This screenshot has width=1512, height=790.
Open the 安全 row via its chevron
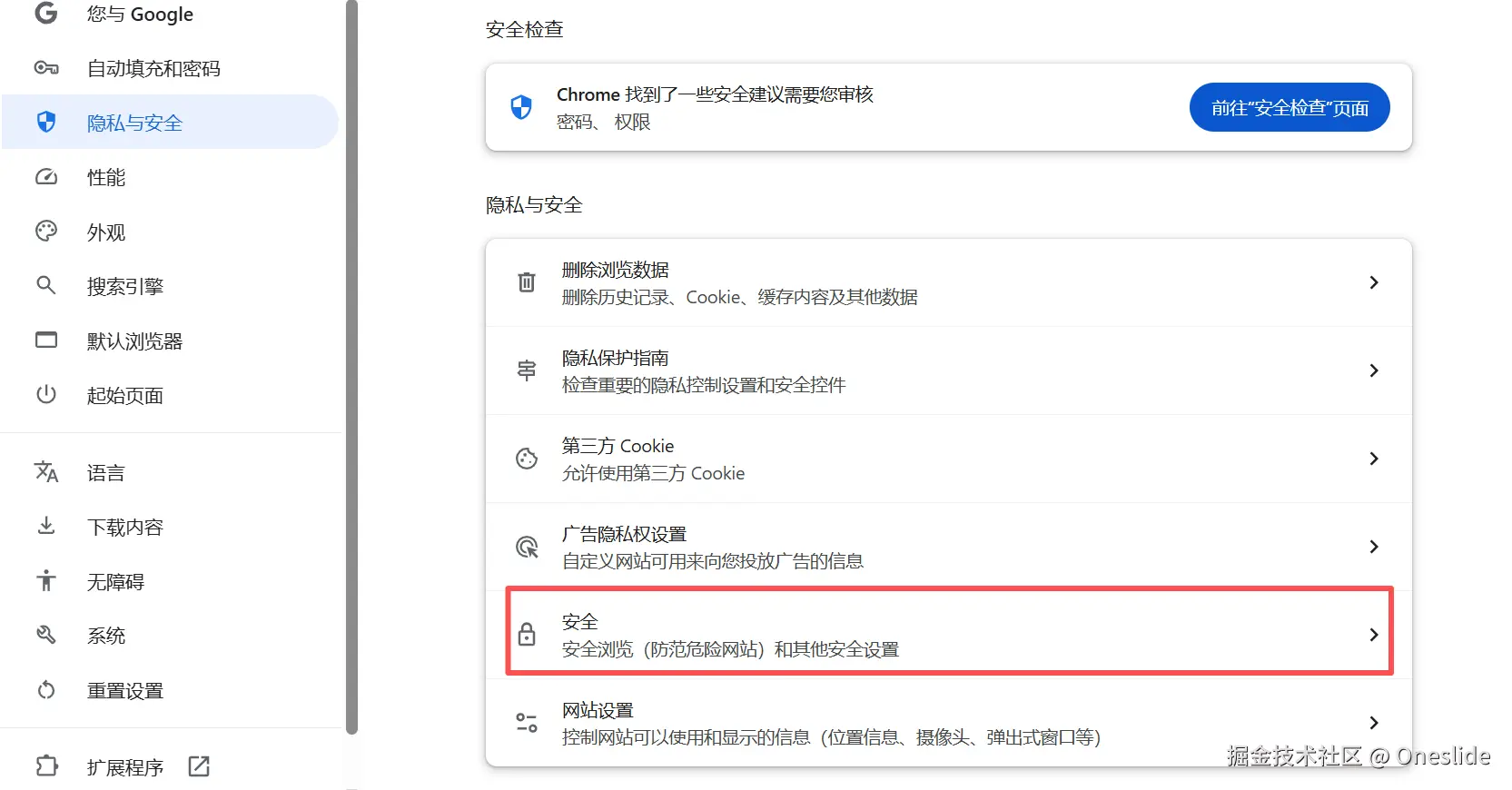pyautogui.click(x=1373, y=635)
